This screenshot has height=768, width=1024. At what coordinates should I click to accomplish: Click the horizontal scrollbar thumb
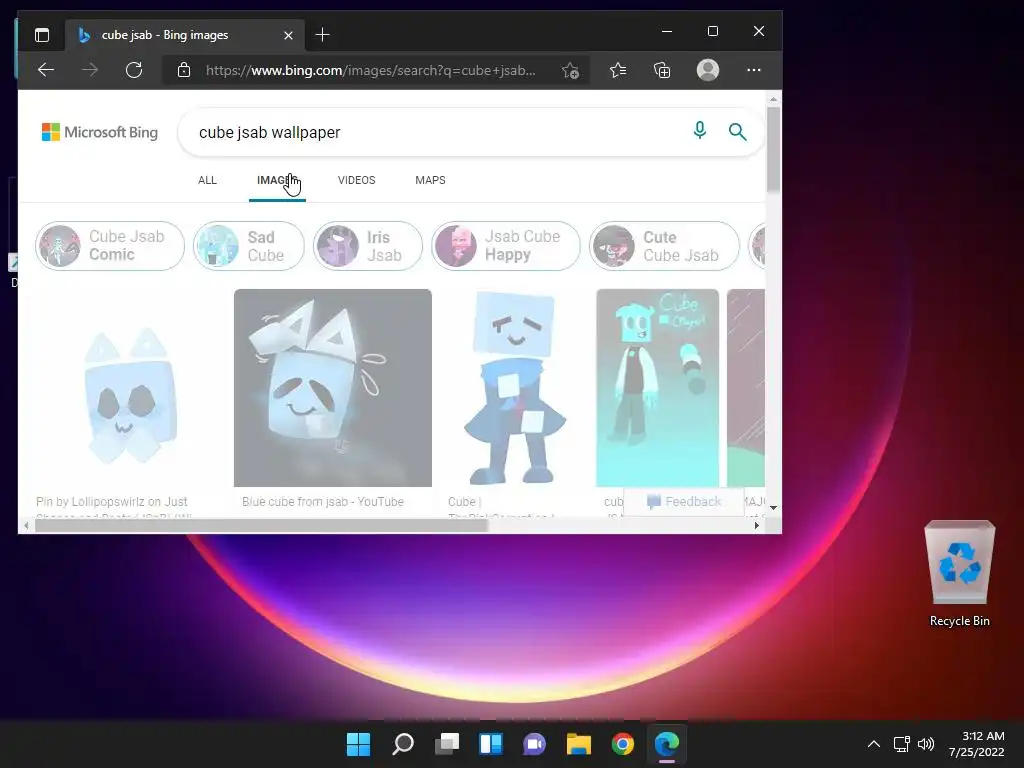pyautogui.click(x=261, y=526)
